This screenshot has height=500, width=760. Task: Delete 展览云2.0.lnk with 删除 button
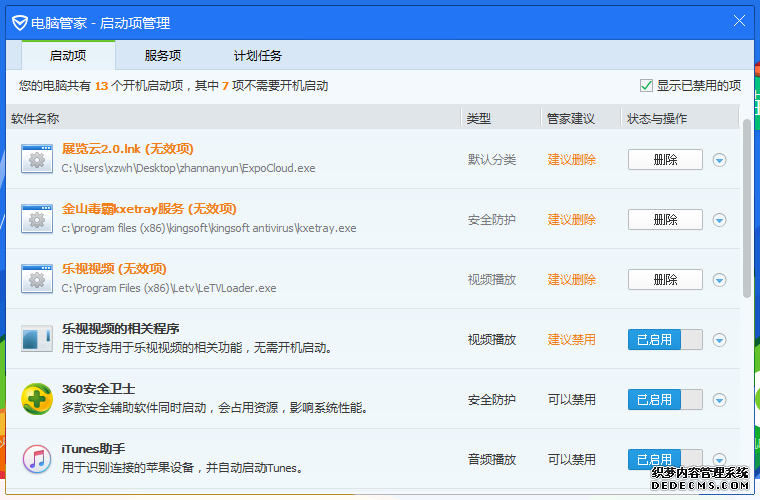(665, 159)
